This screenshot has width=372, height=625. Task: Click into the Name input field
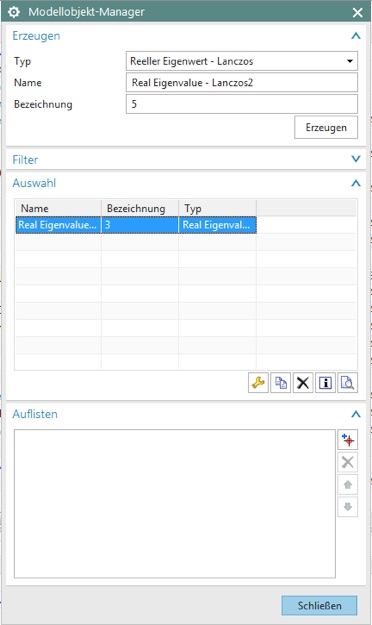pos(242,83)
